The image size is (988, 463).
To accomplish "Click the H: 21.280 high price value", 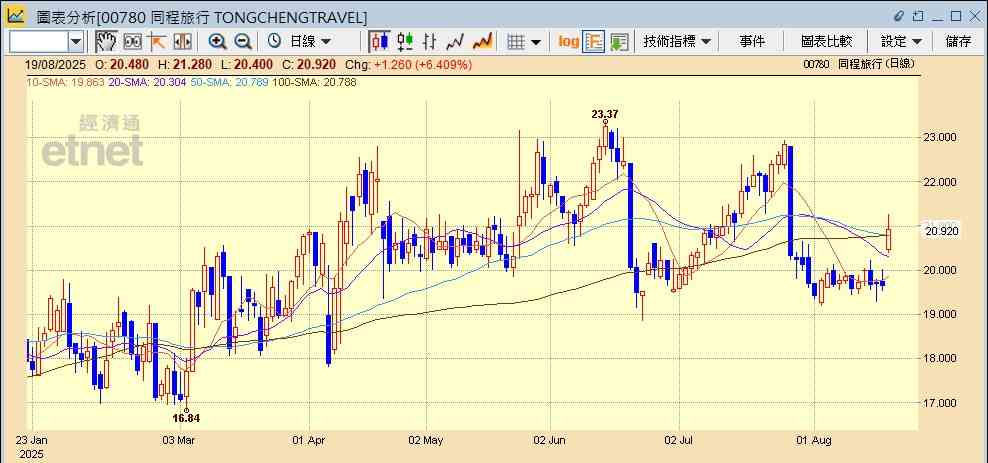I will coord(185,64).
